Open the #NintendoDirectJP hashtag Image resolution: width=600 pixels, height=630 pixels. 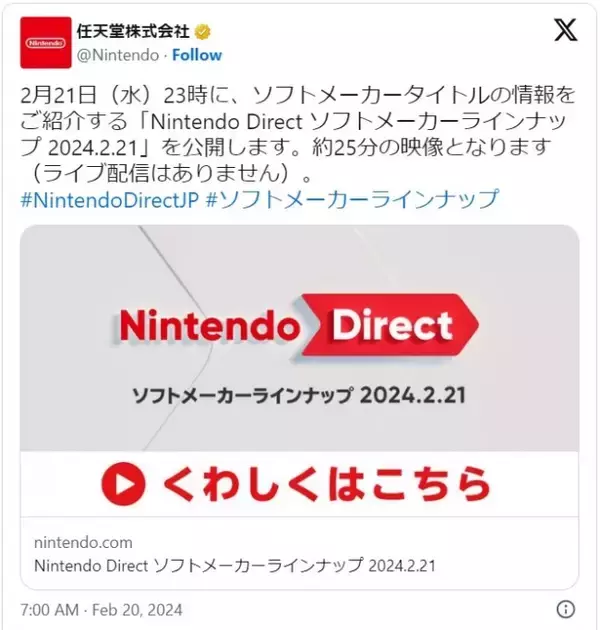[x=110, y=200]
